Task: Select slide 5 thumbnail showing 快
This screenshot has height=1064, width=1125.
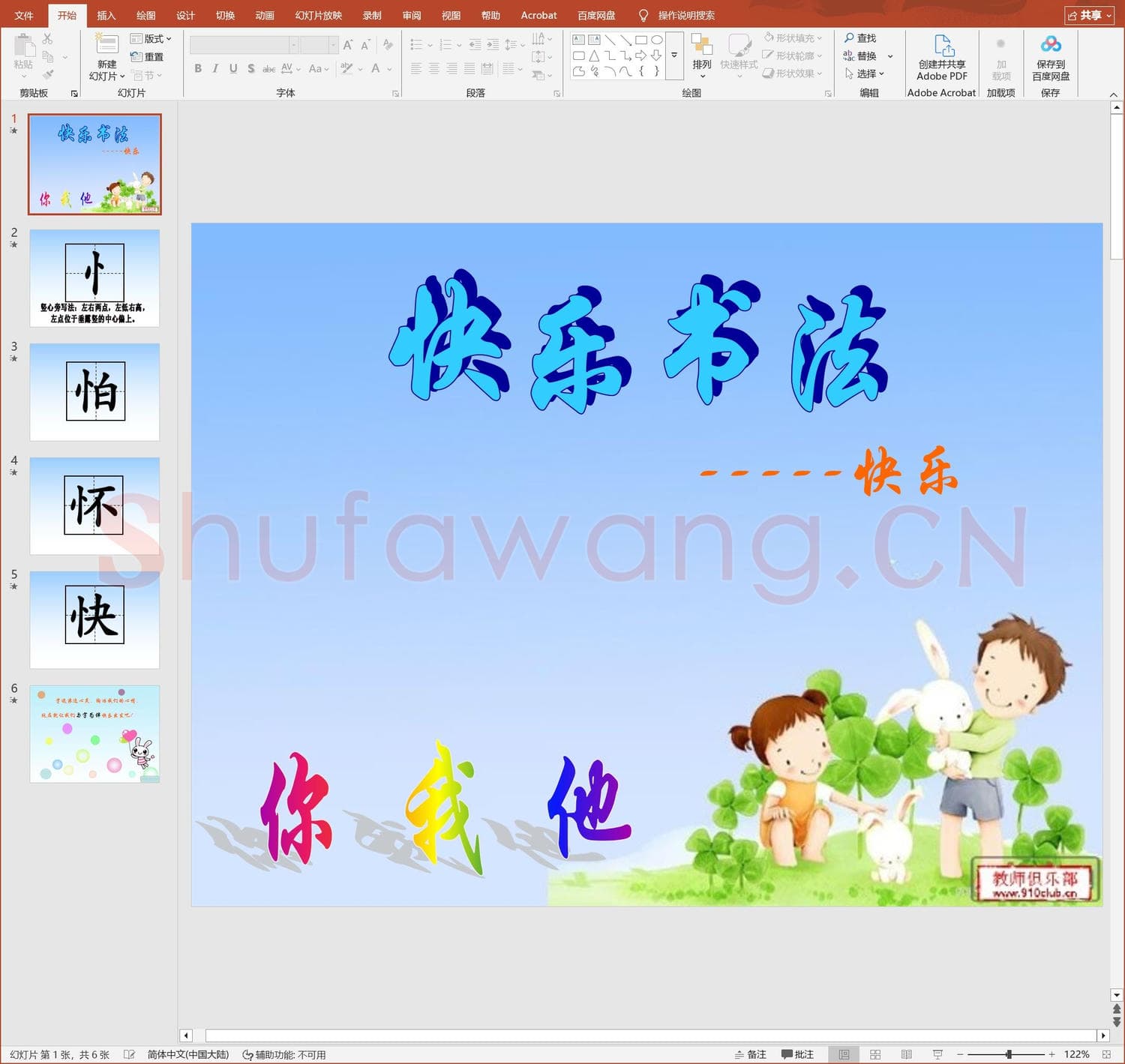Action: click(94, 620)
